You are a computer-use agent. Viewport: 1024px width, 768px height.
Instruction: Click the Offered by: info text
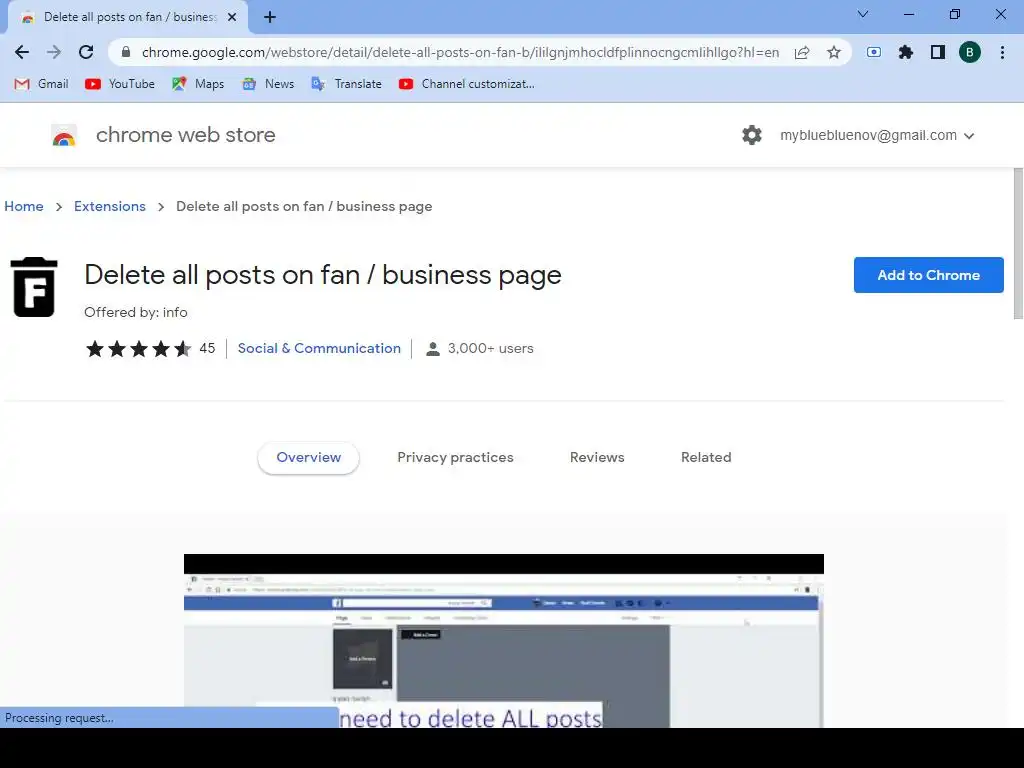136,312
